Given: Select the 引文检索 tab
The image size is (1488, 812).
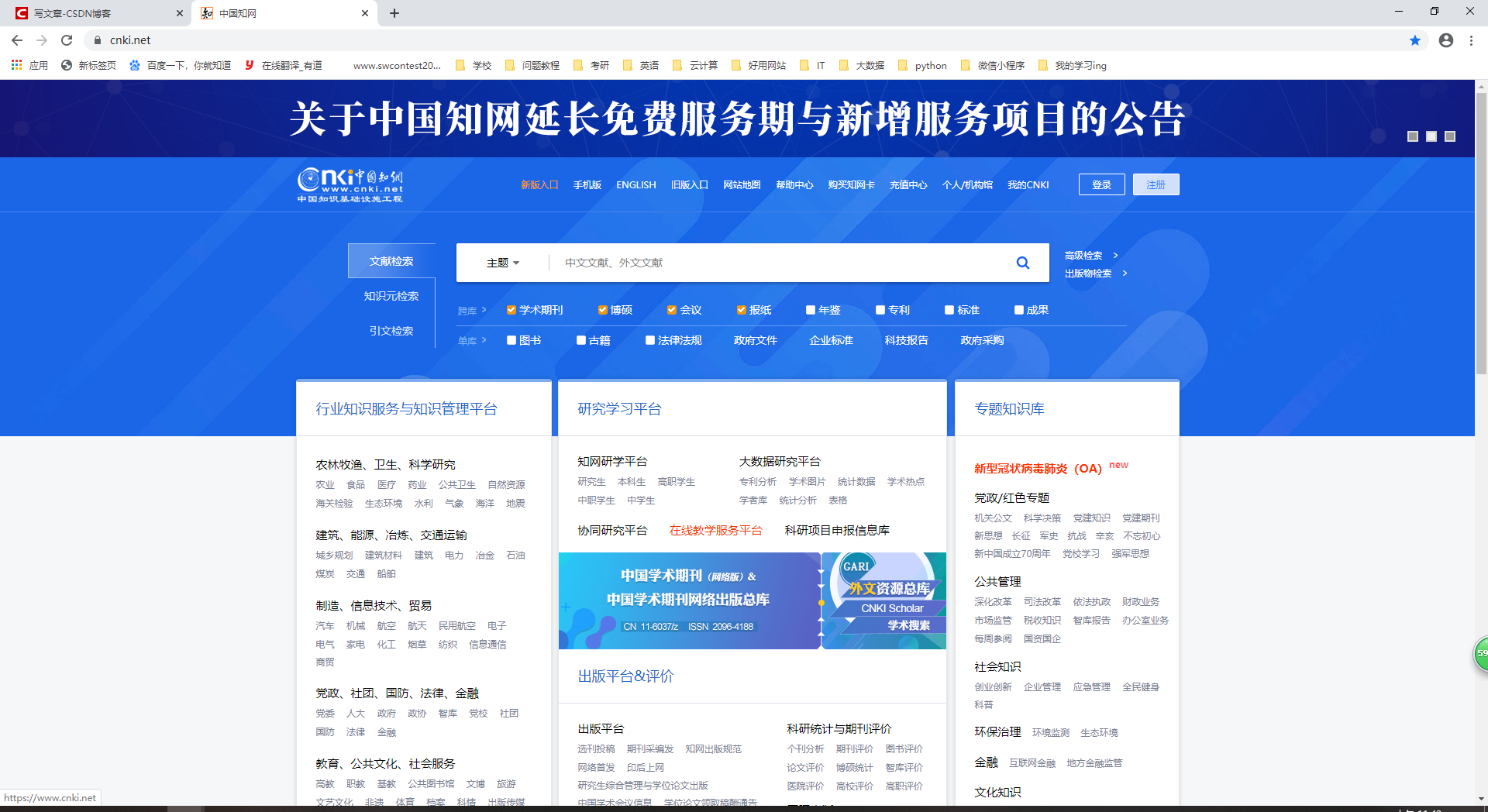Looking at the screenshot, I should coord(391,331).
